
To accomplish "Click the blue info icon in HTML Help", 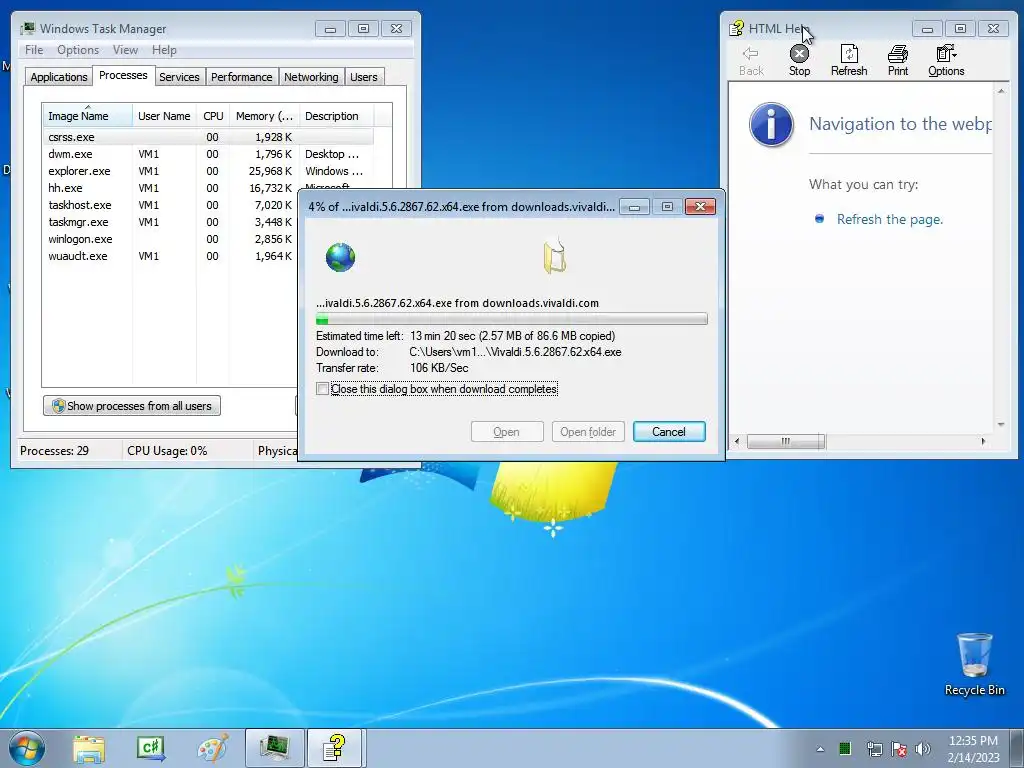I will coord(771,124).
